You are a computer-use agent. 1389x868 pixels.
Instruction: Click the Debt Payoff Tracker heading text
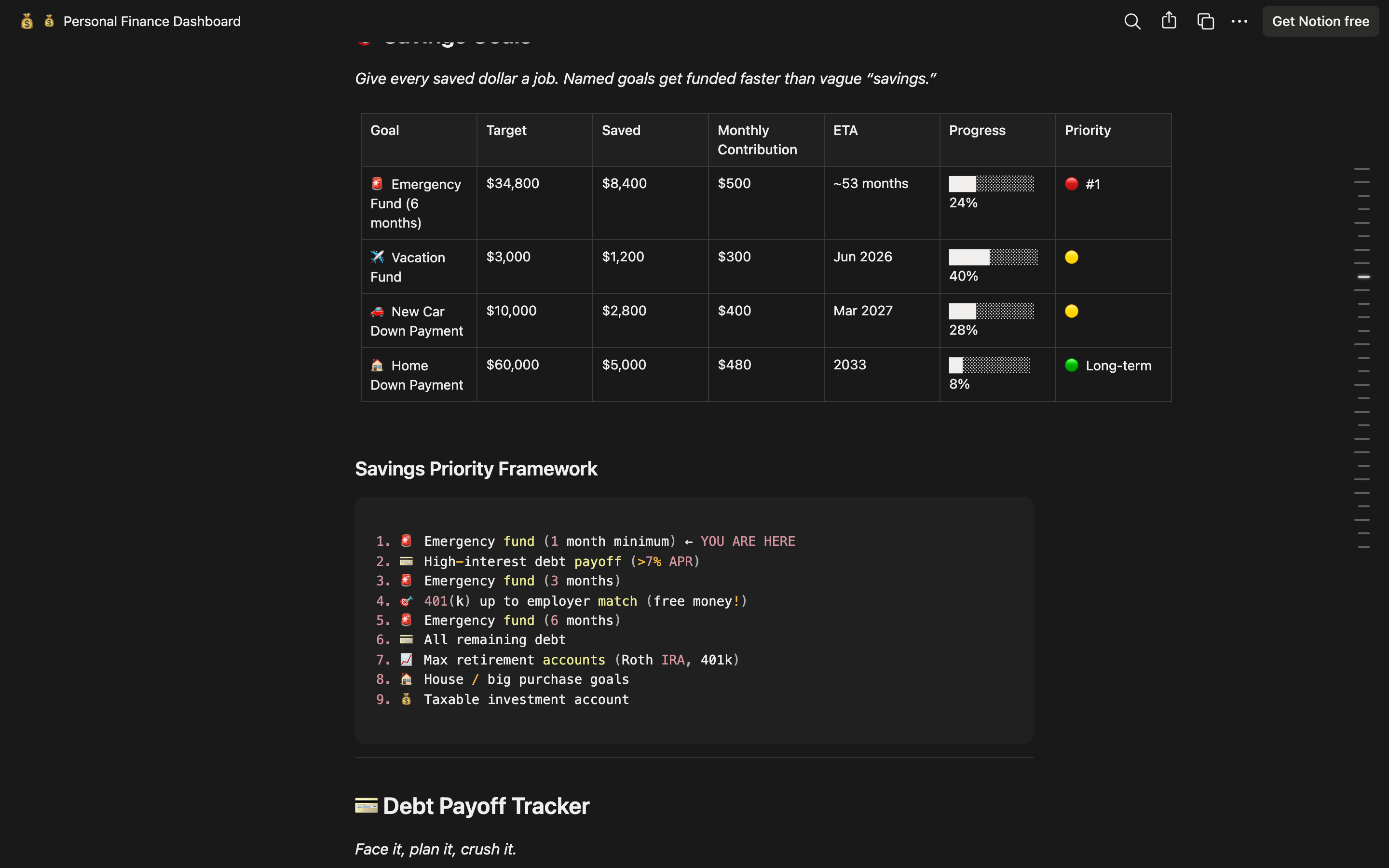coord(486,805)
